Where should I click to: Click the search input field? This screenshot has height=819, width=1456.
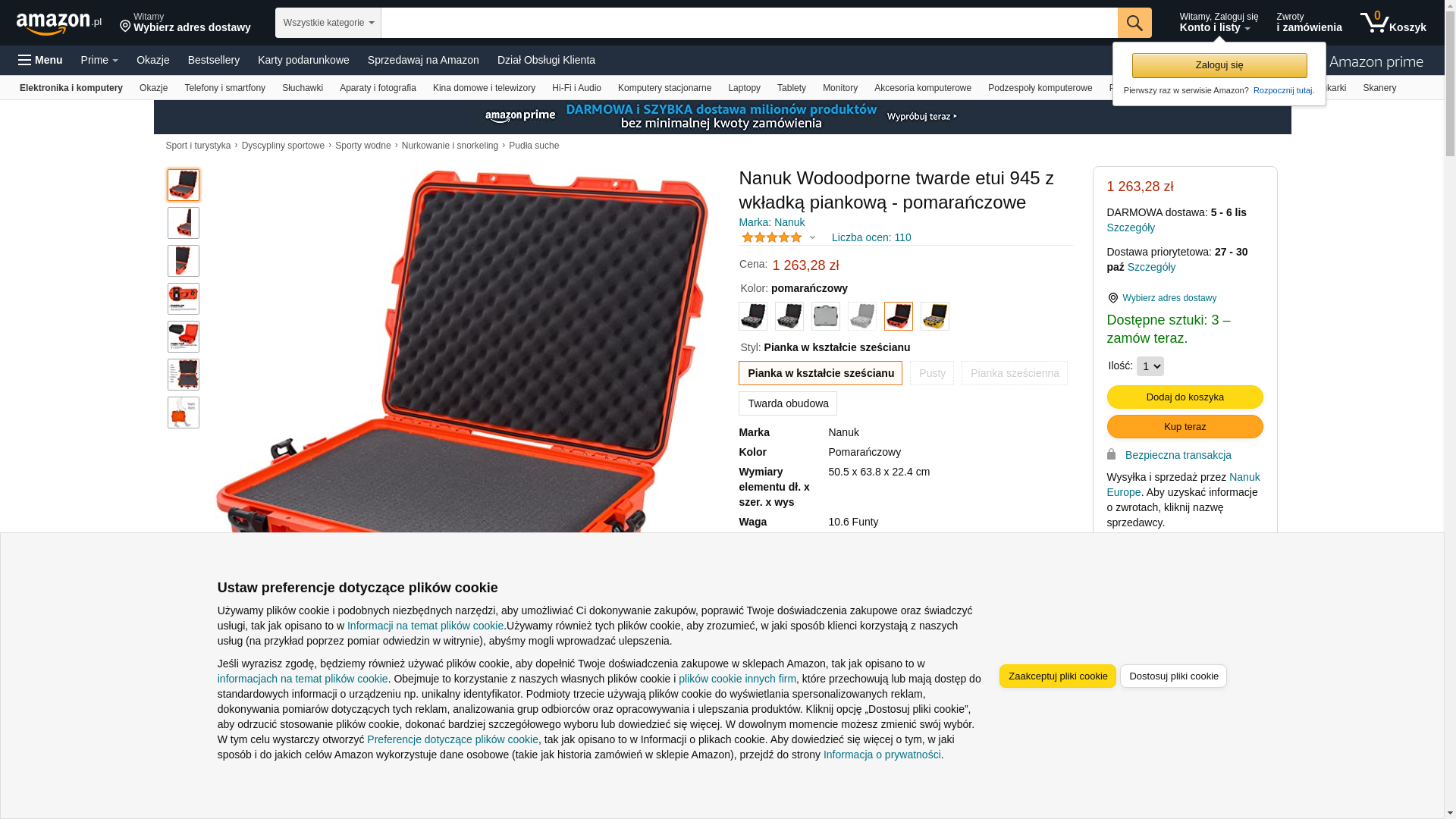tap(749, 23)
